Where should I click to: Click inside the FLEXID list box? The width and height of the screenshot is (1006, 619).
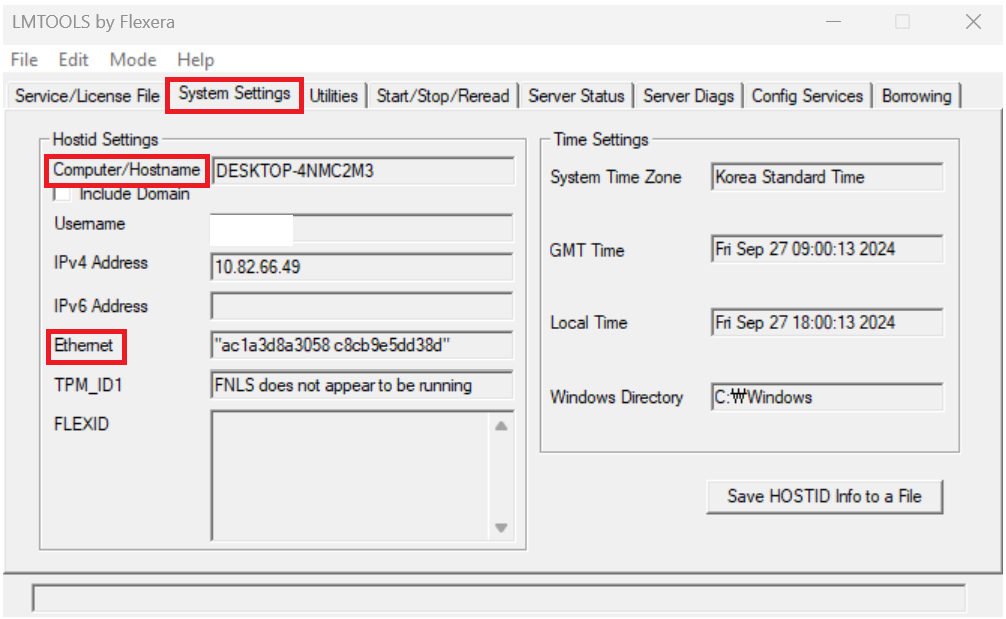pos(350,476)
